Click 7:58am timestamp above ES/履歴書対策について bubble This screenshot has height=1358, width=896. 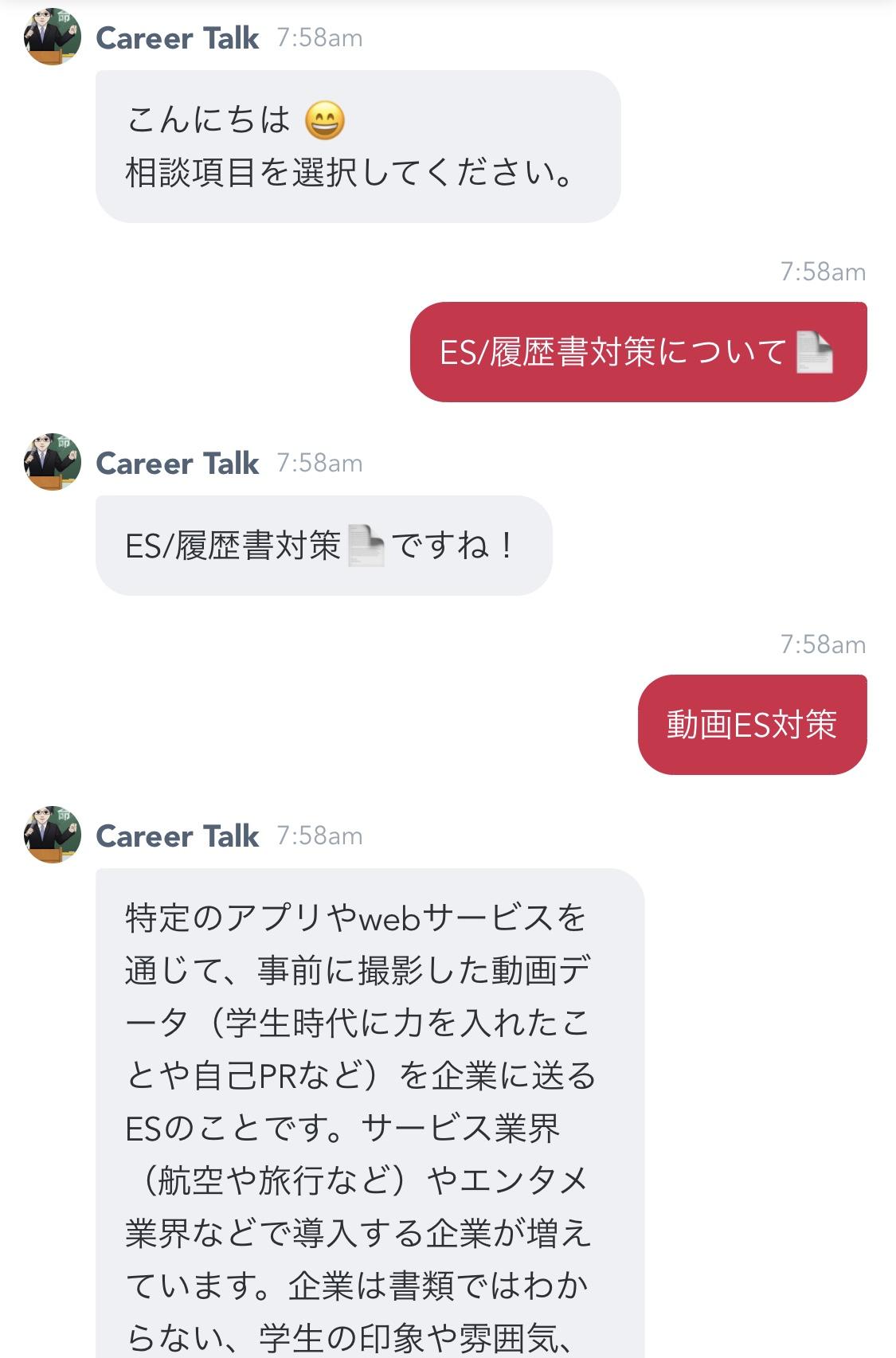coord(823,272)
